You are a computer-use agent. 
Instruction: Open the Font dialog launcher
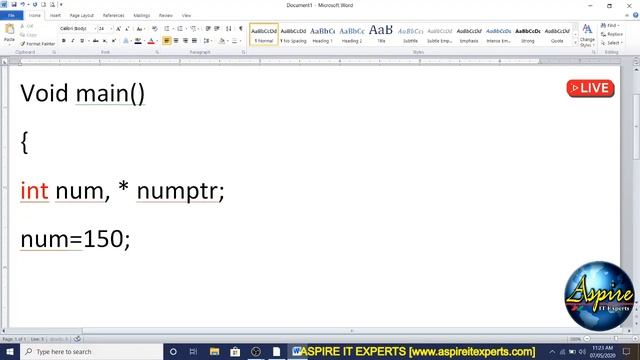pyautogui.click(x=157, y=52)
